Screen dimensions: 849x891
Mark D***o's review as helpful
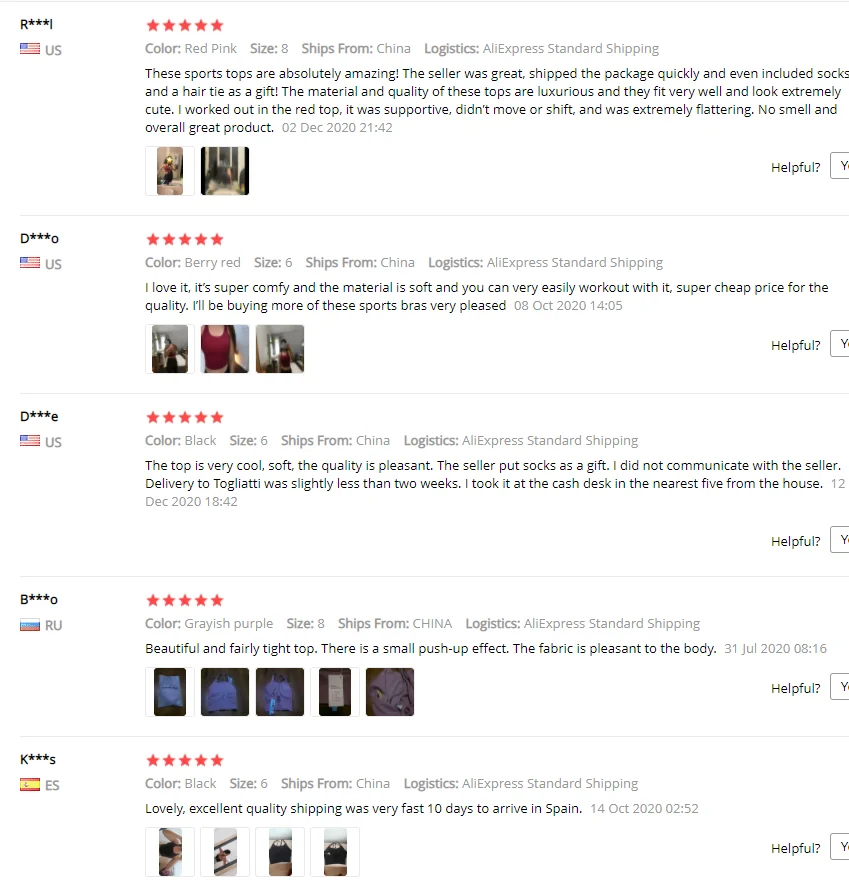coord(840,344)
